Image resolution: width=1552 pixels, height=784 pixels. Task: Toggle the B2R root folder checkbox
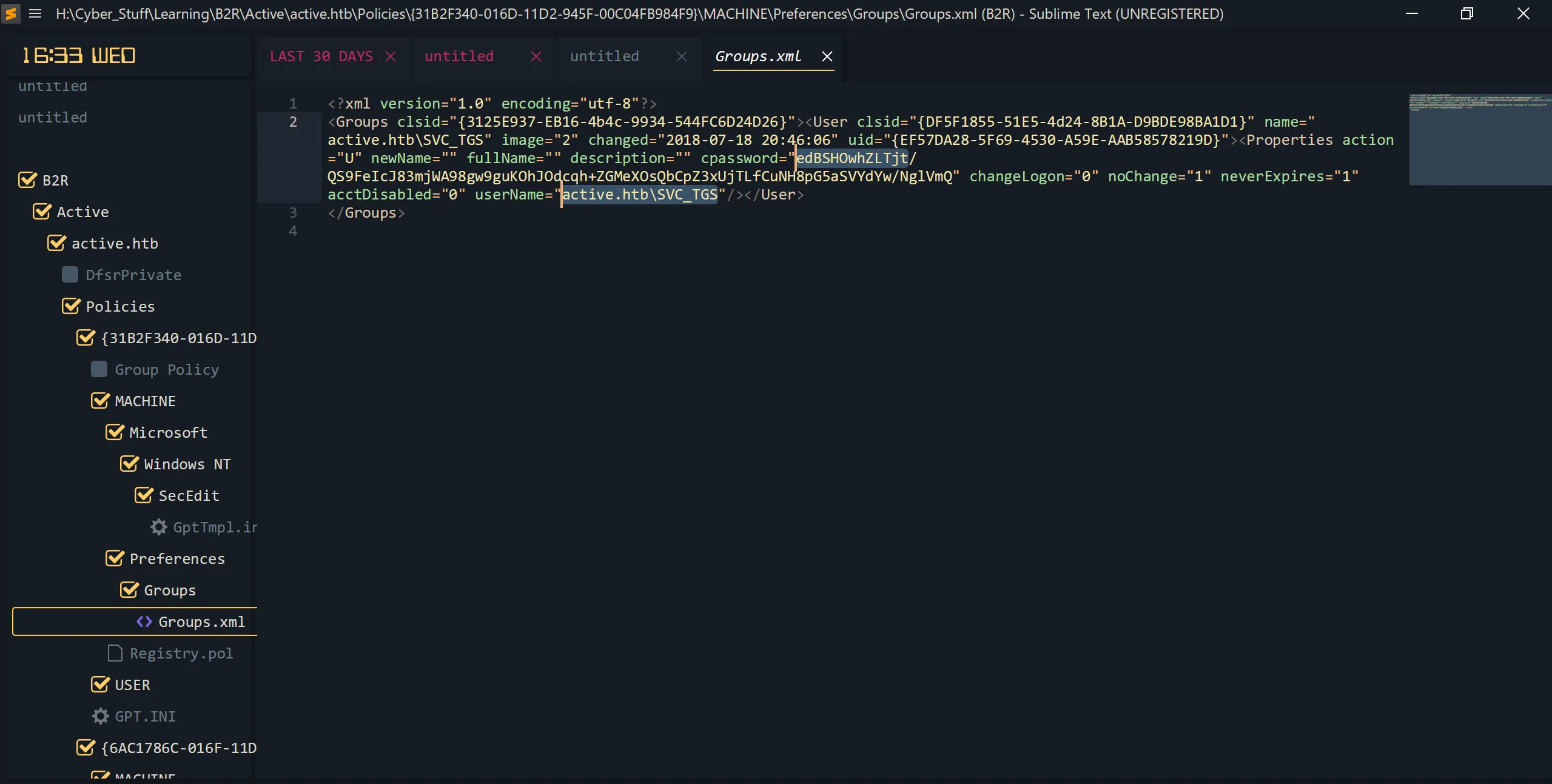(27, 180)
